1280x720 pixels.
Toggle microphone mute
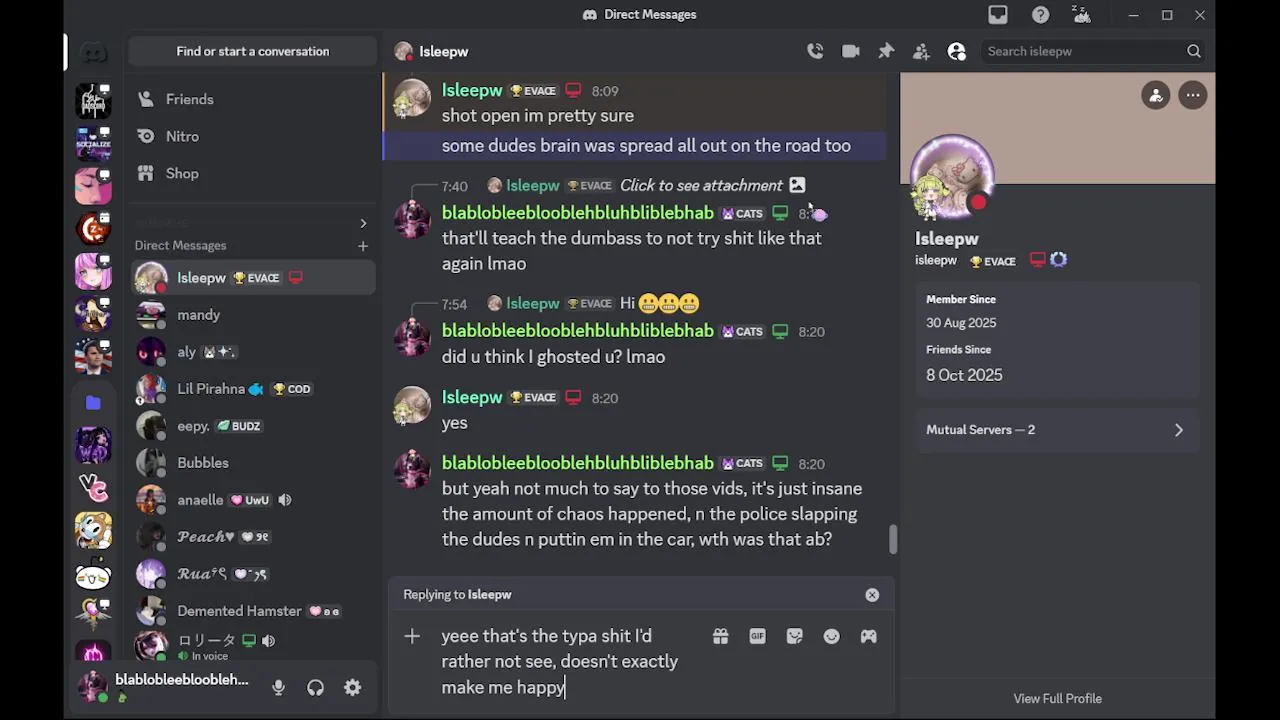coord(278,687)
